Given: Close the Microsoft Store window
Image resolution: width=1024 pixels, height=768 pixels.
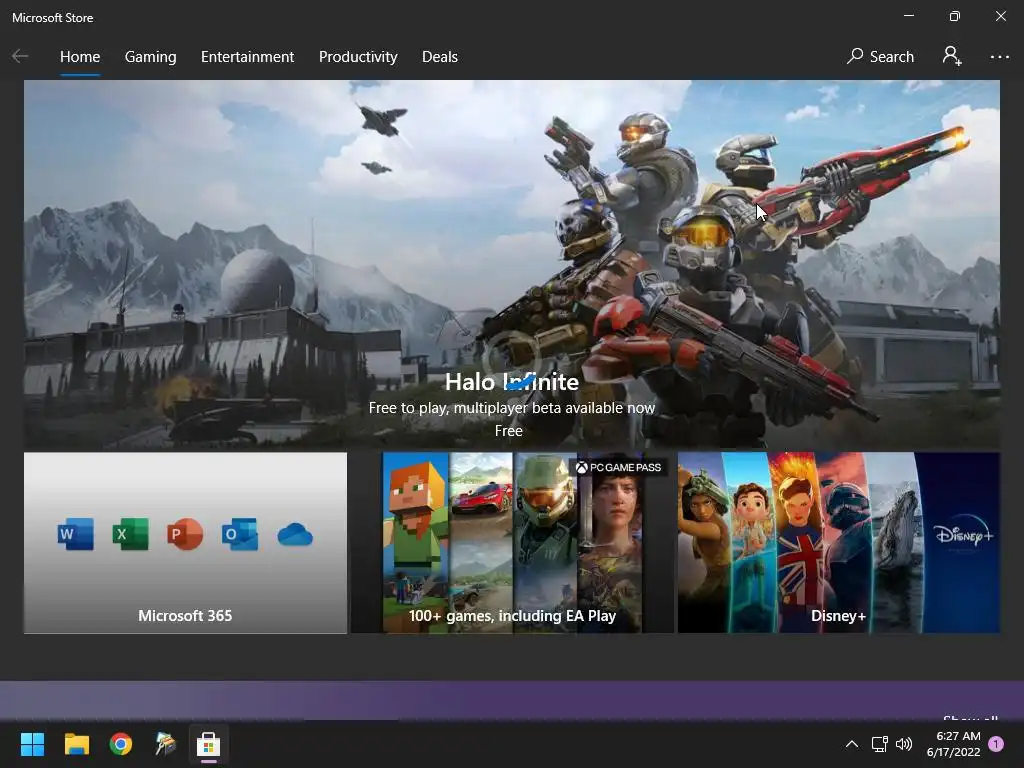Looking at the screenshot, I should pos(1000,16).
